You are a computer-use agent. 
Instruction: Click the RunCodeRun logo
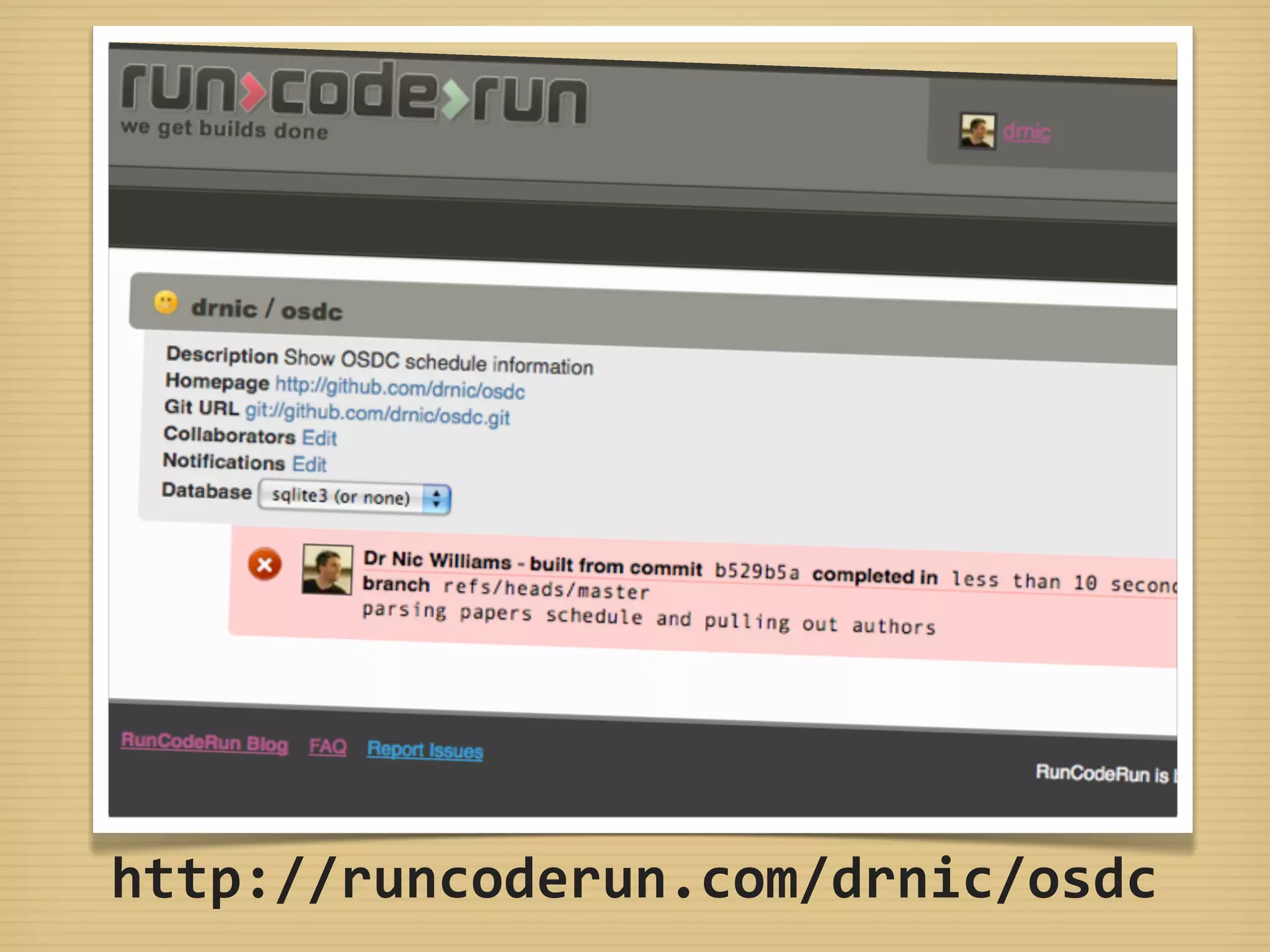pyautogui.click(x=353, y=93)
